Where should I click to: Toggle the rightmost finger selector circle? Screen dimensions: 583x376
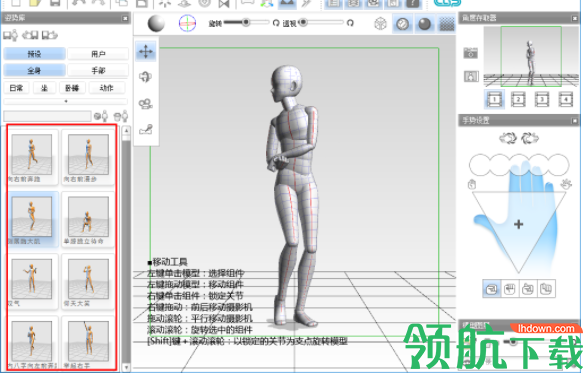pos(558,165)
